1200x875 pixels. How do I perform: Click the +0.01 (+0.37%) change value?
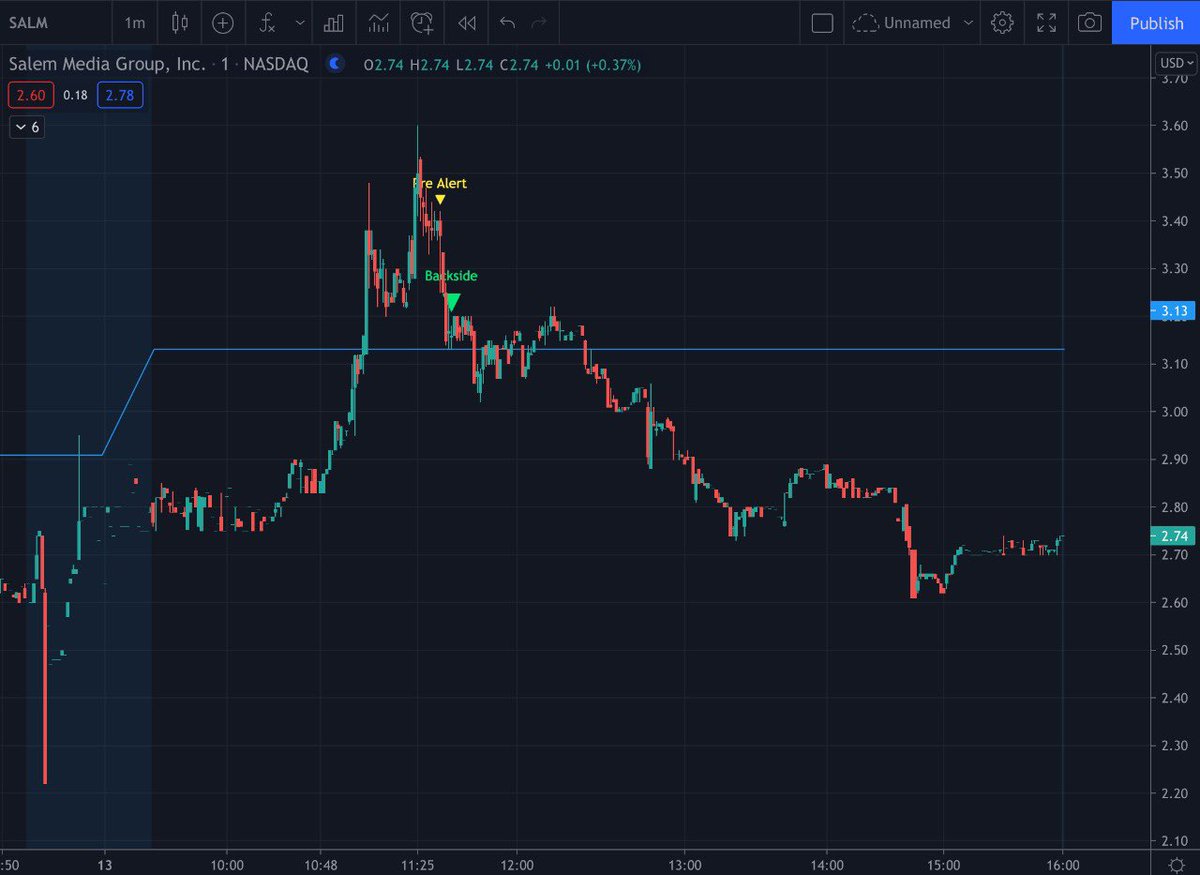(594, 64)
